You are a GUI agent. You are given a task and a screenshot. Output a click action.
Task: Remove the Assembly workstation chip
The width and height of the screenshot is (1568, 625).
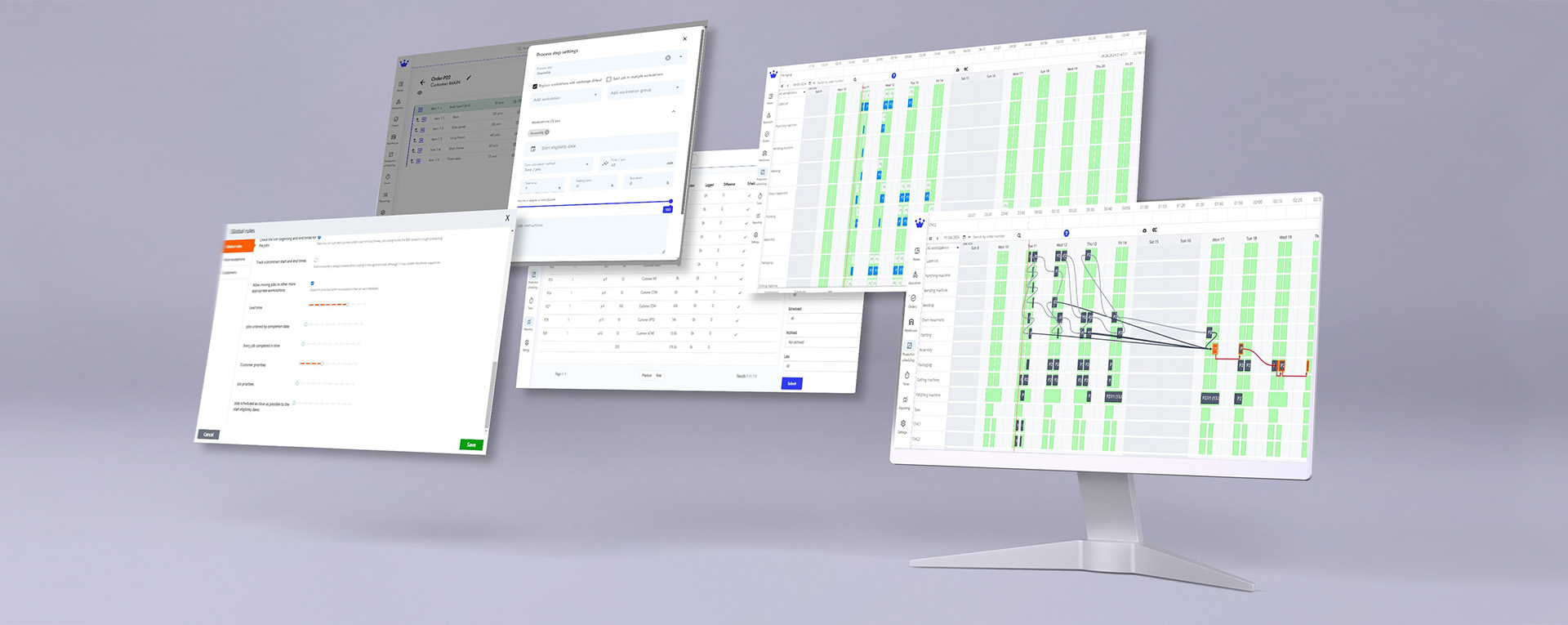[547, 132]
